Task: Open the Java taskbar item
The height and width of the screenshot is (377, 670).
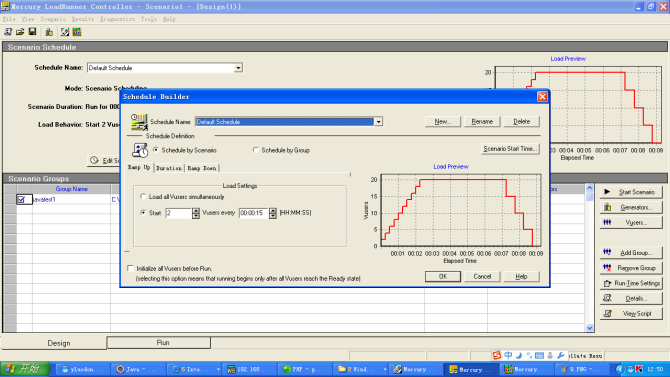Action: coord(137,369)
